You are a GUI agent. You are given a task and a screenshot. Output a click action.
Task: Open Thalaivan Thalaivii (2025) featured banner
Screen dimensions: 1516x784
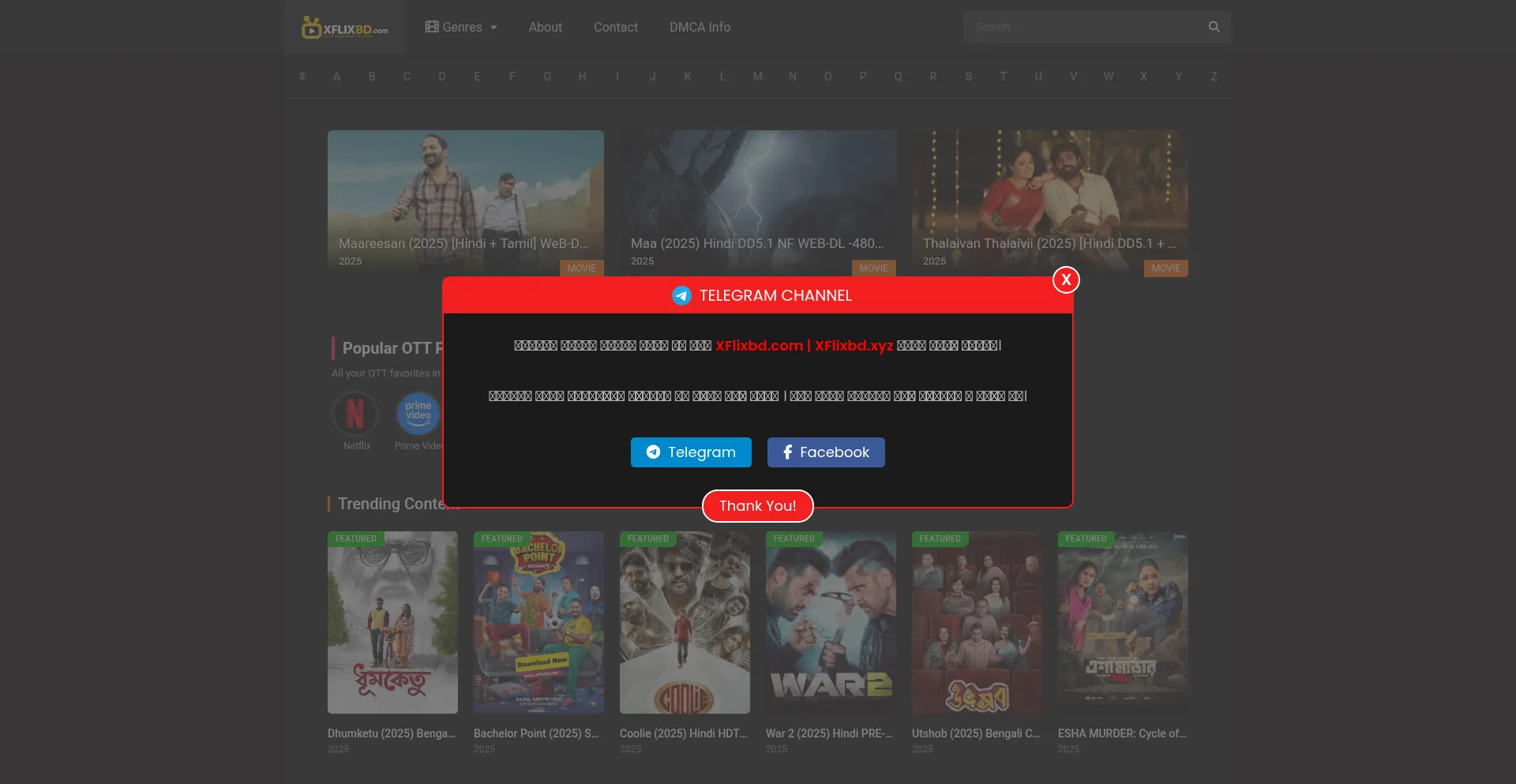[x=1050, y=203]
